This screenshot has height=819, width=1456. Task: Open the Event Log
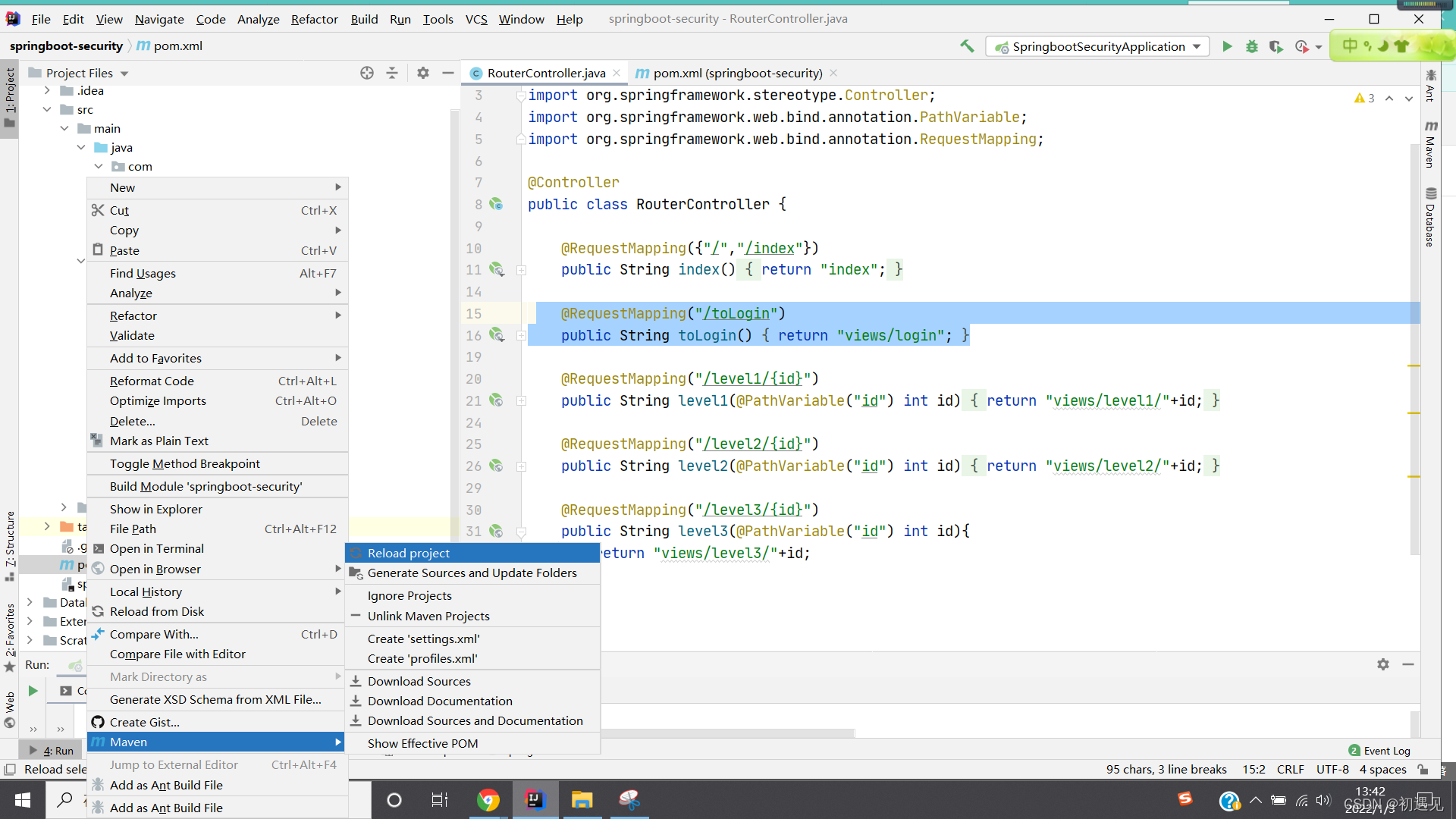coord(1379,750)
